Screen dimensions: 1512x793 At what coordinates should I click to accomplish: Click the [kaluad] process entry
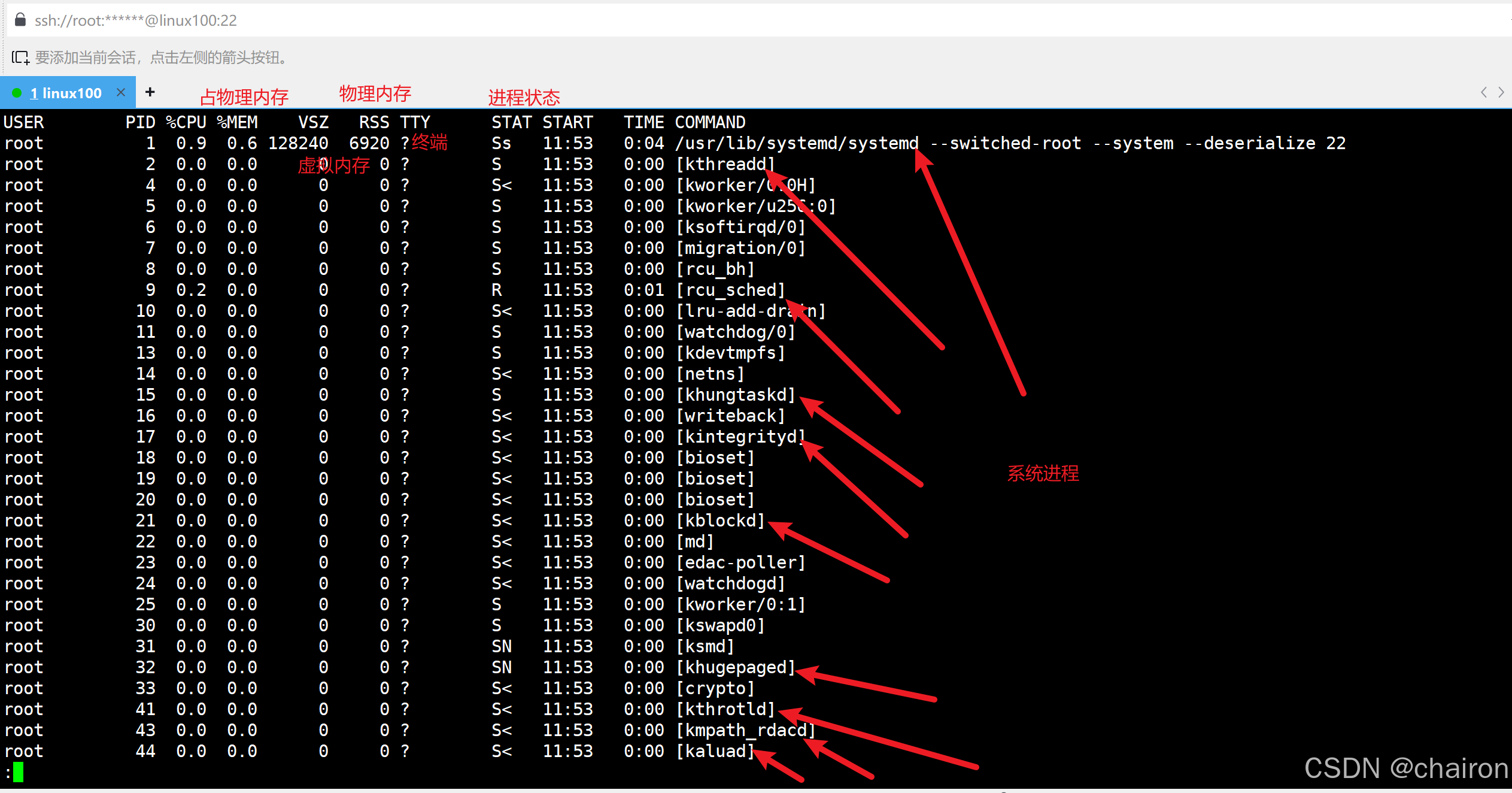pyautogui.click(x=715, y=751)
